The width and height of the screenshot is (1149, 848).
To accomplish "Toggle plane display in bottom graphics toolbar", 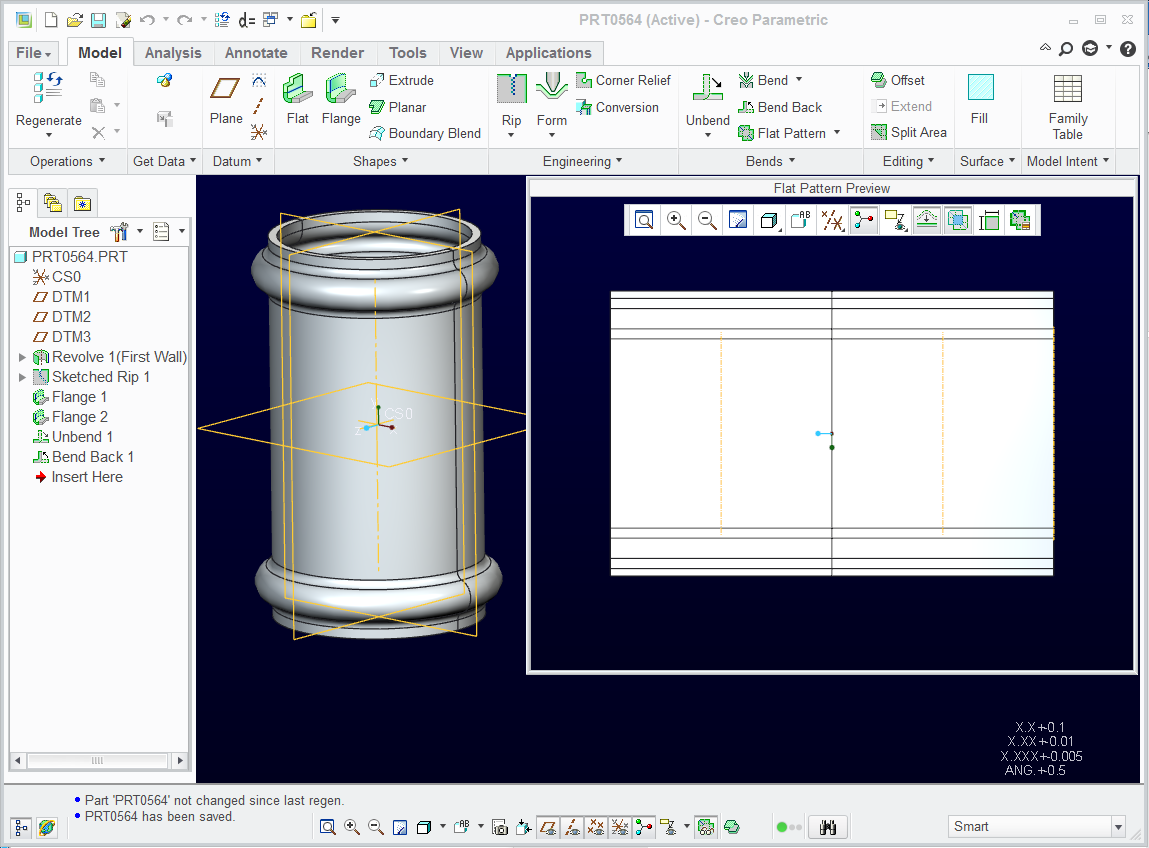I will [x=547, y=827].
